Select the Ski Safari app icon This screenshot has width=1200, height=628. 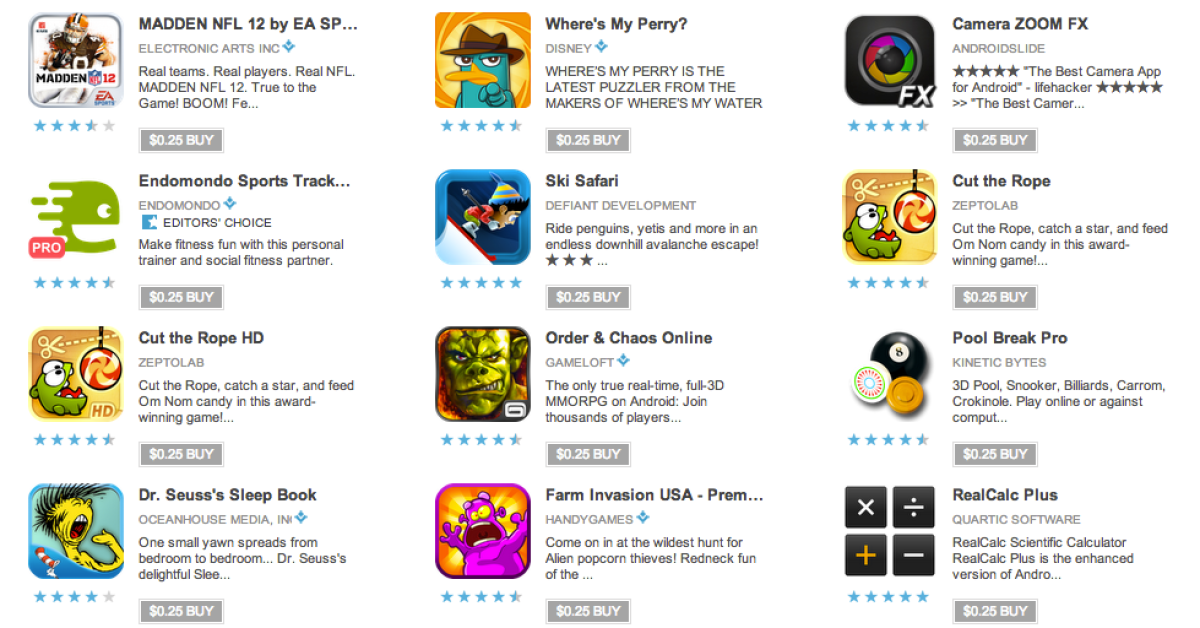click(483, 217)
